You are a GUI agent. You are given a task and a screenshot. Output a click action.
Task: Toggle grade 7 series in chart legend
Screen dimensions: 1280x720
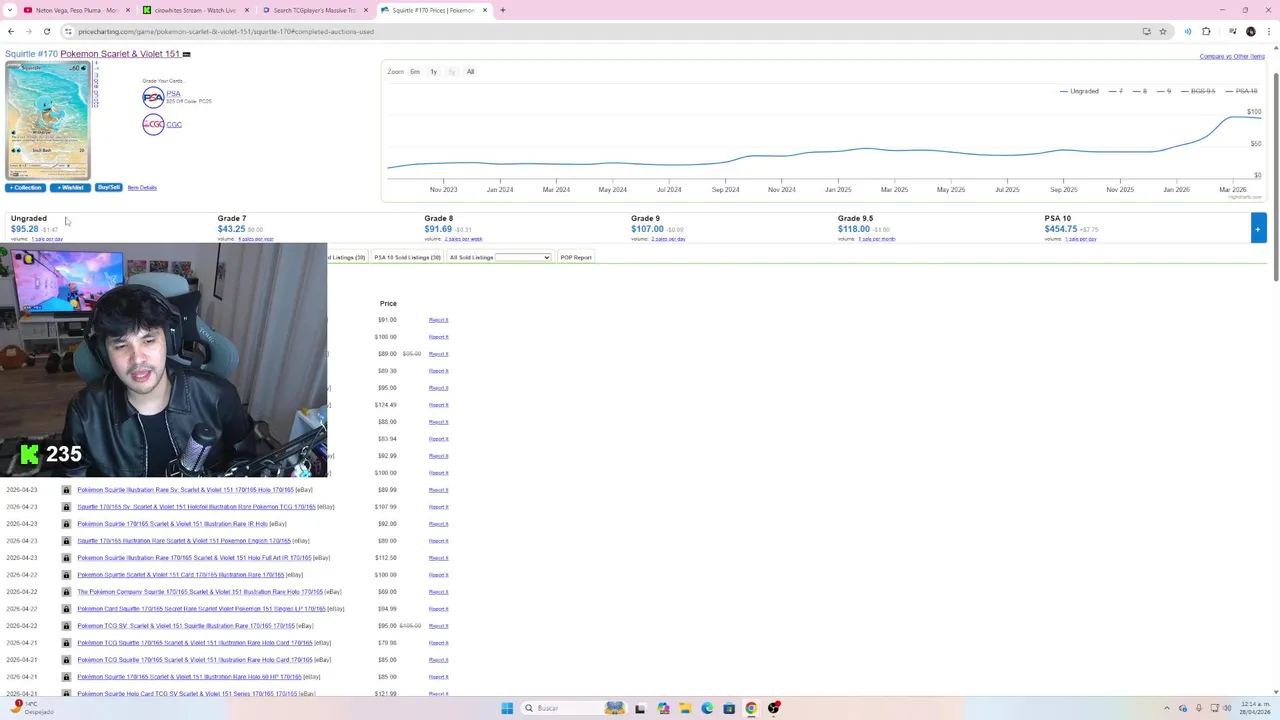(1116, 91)
